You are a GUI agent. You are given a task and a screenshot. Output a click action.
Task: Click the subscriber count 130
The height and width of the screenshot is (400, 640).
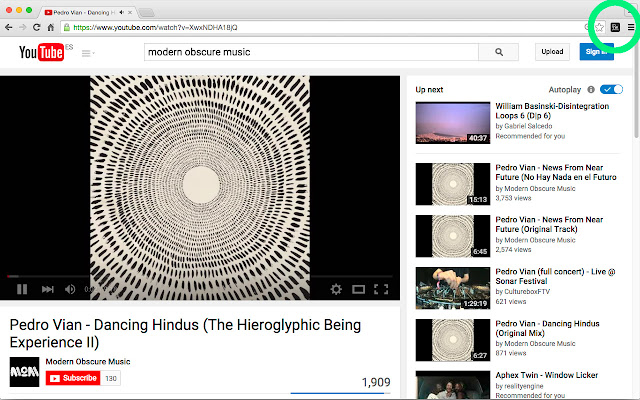pos(111,378)
